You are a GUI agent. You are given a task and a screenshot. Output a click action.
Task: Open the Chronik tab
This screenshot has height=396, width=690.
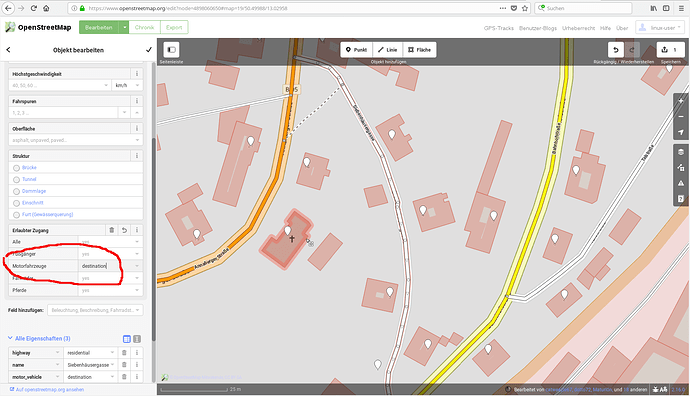[x=144, y=27]
